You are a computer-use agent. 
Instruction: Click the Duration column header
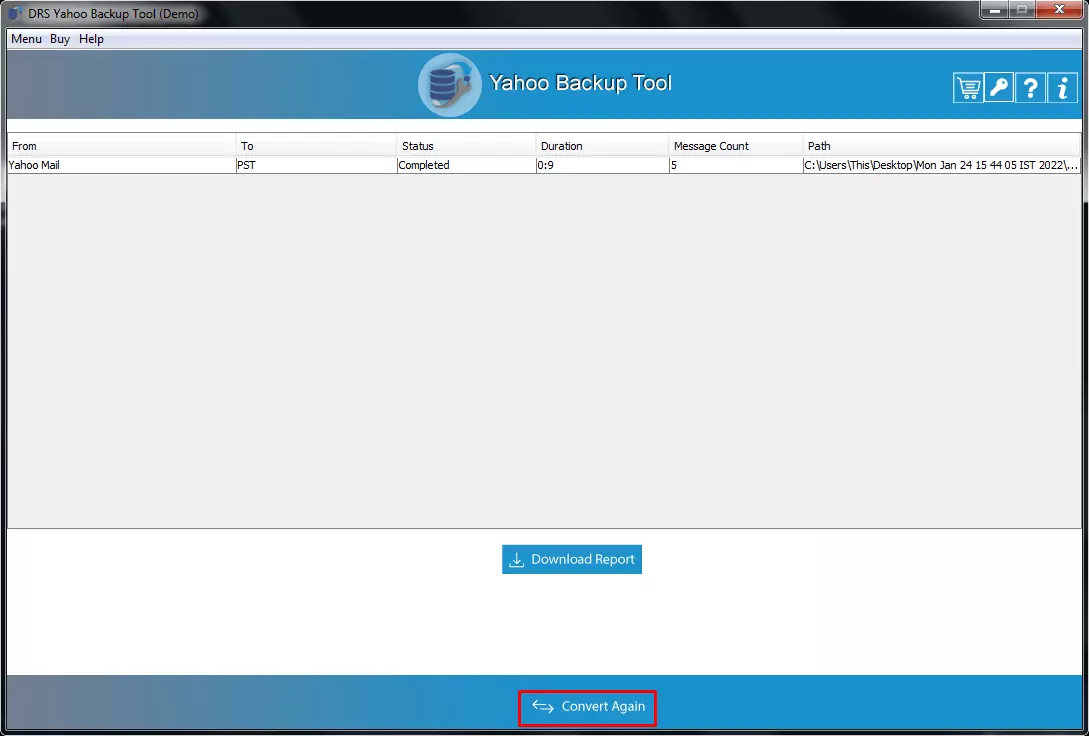tap(603, 146)
